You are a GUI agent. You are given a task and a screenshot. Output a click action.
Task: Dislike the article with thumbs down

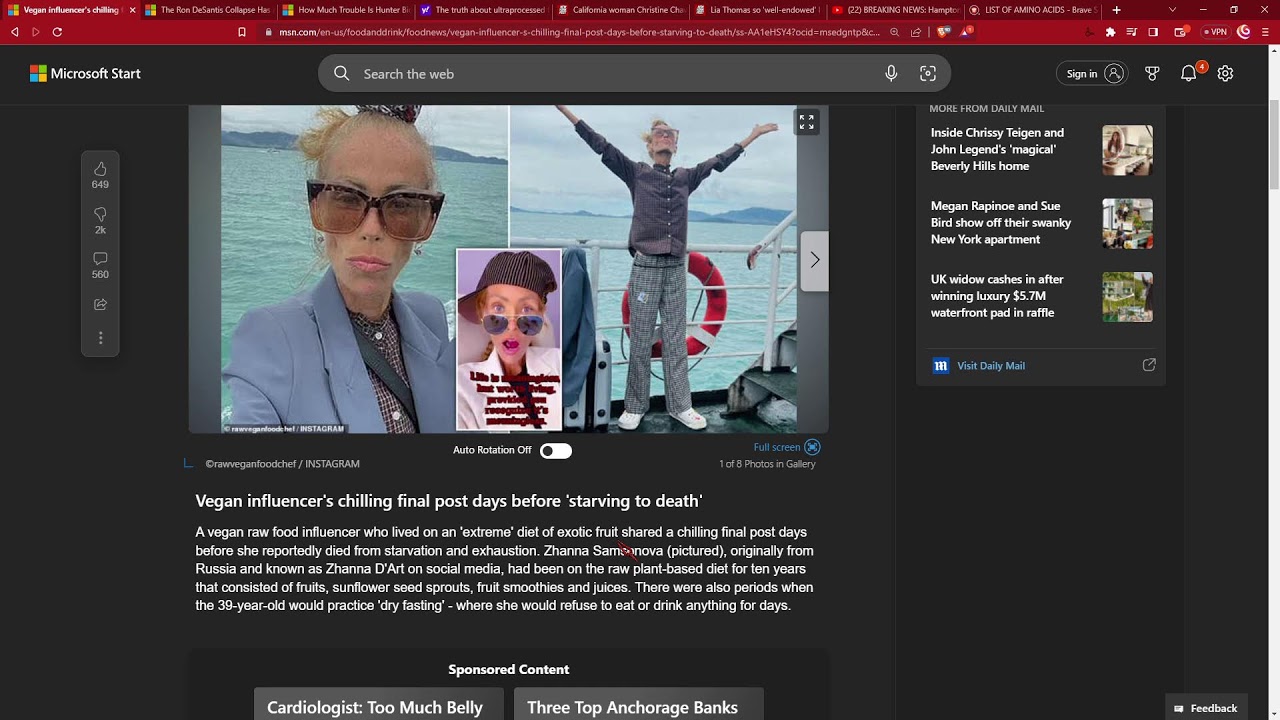[x=100, y=214]
